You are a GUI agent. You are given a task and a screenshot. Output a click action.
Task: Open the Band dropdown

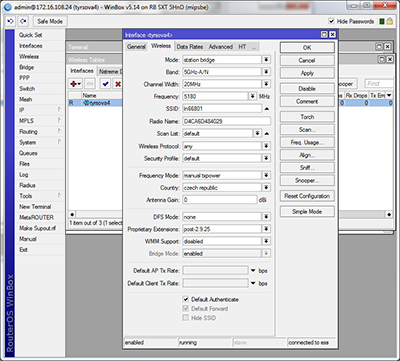(x=266, y=72)
